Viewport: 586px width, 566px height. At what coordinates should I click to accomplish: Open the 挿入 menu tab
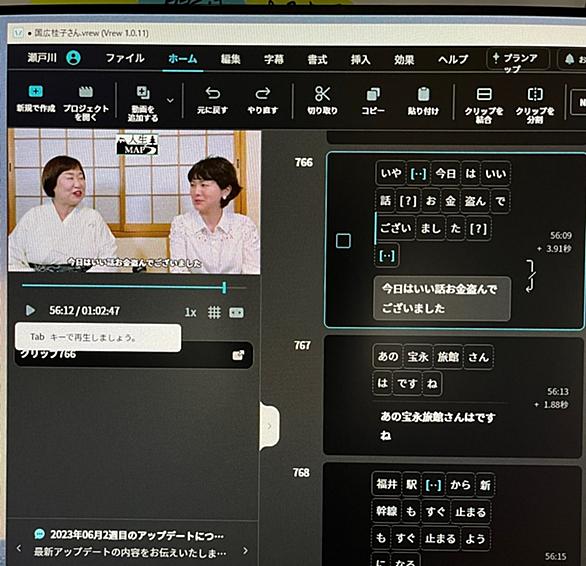360,59
